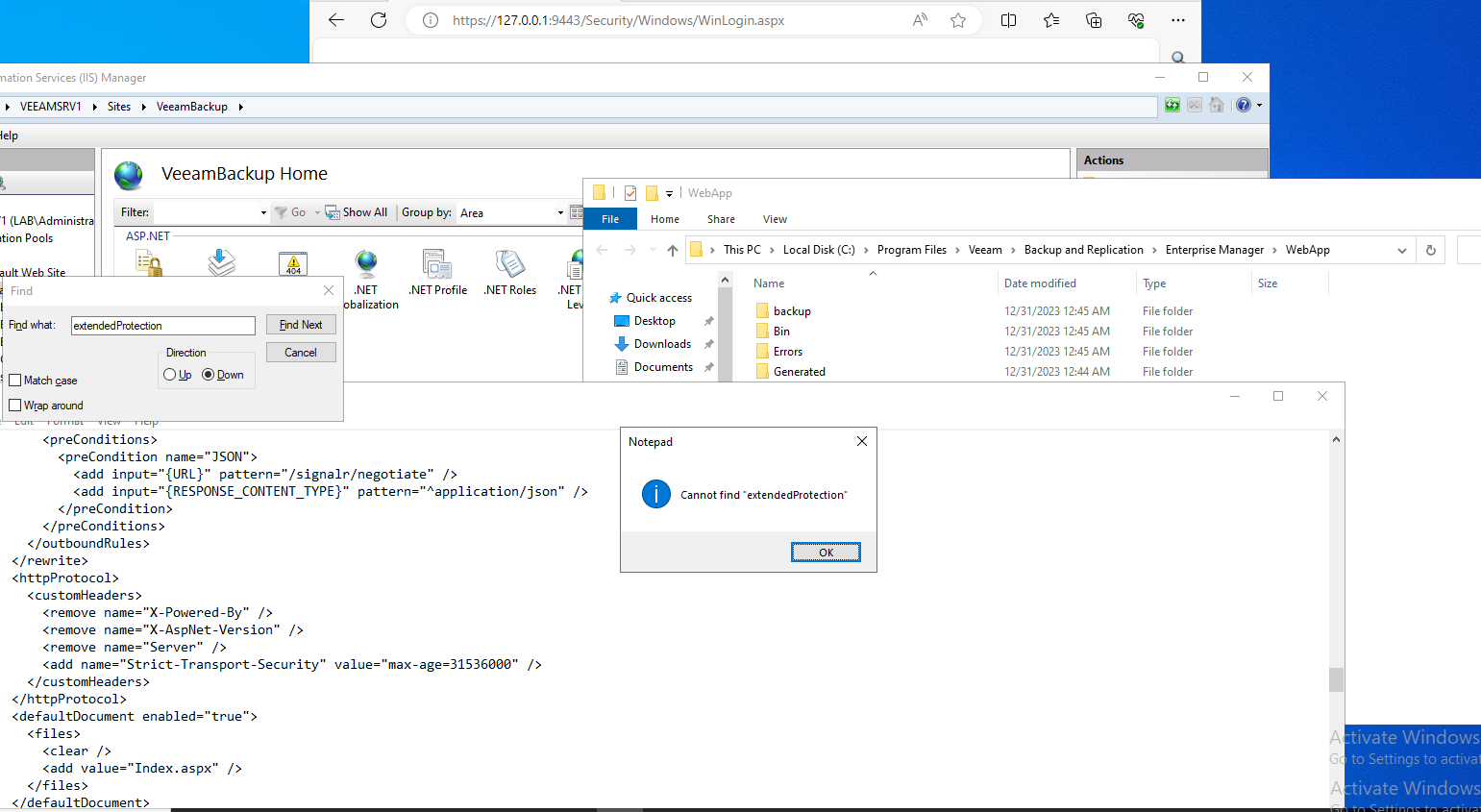
Task: Reload the Edge browser page
Action: point(379,20)
